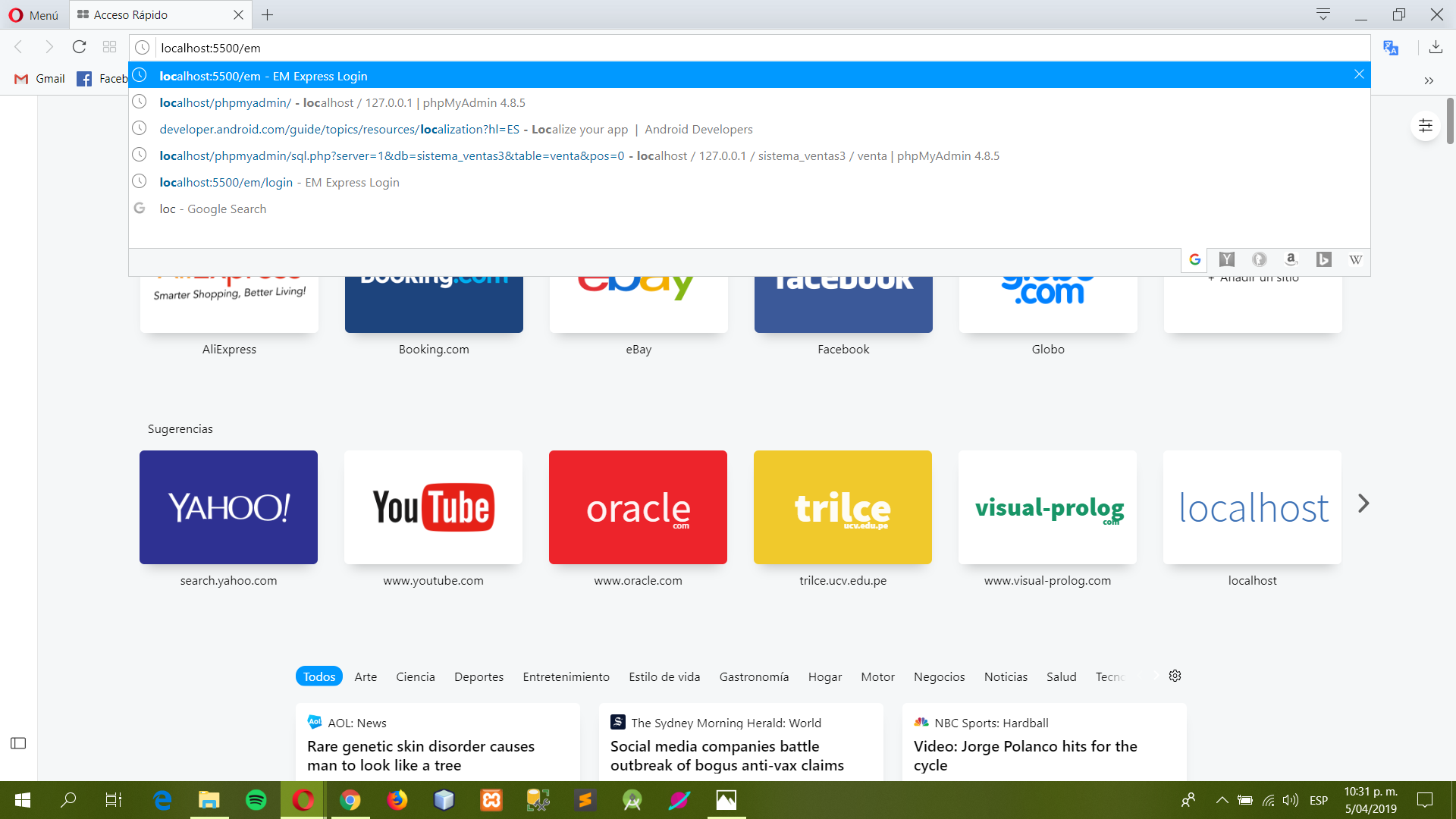Open Sublime Text from taskbar
Viewport: 1456px width, 819px height.
coord(585,800)
